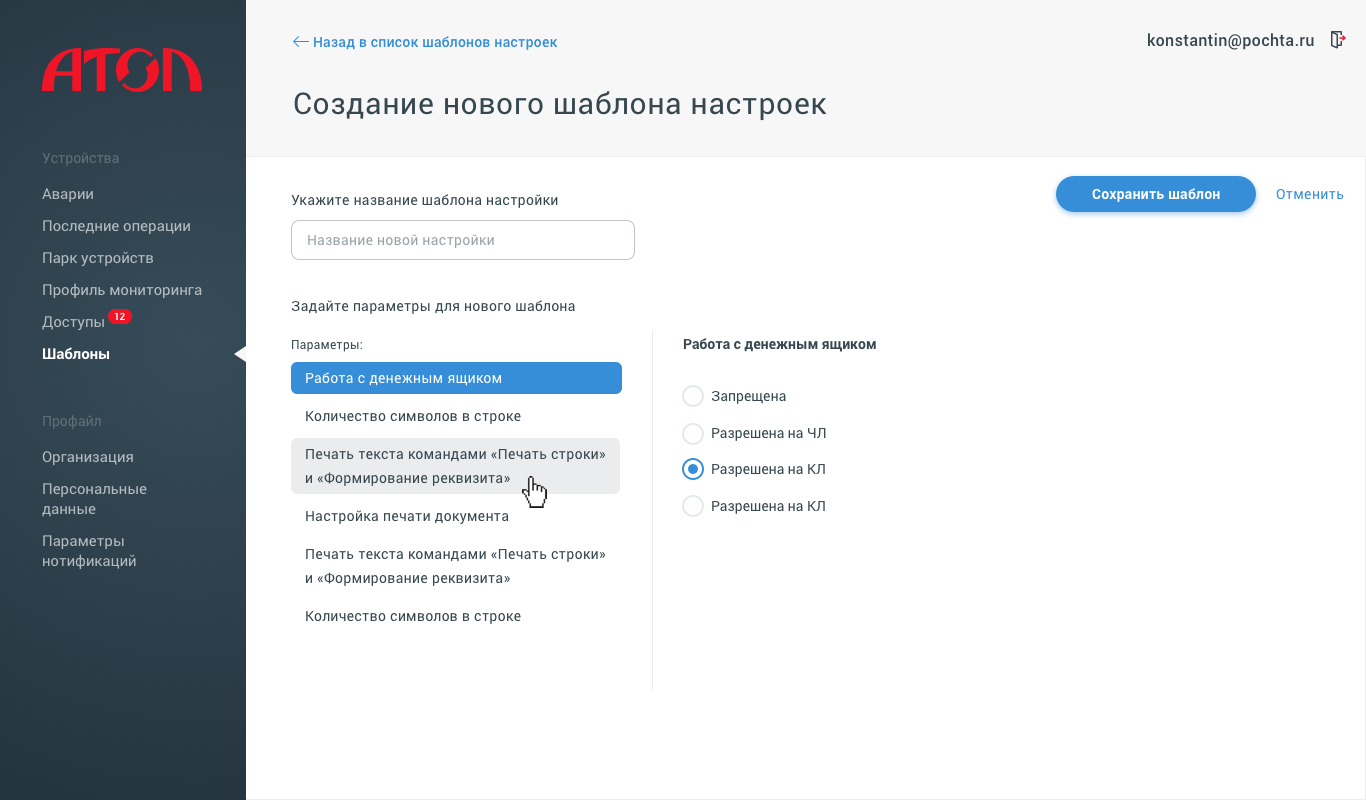Select the highlighted Работа с денежным ящиком parameter
Image resolution: width=1366 pixels, height=800 pixels.
click(456, 378)
